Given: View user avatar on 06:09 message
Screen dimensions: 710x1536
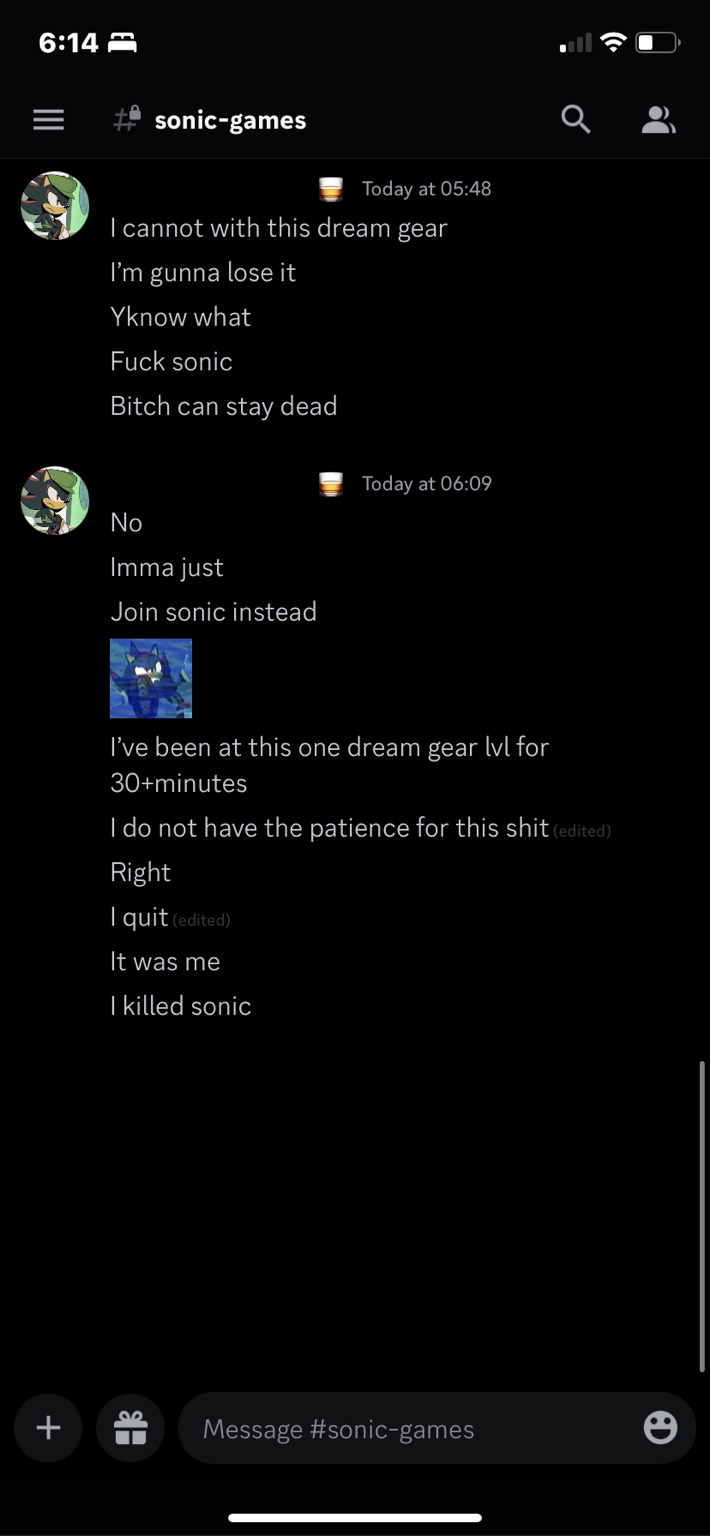Looking at the screenshot, I should (55, 500).
